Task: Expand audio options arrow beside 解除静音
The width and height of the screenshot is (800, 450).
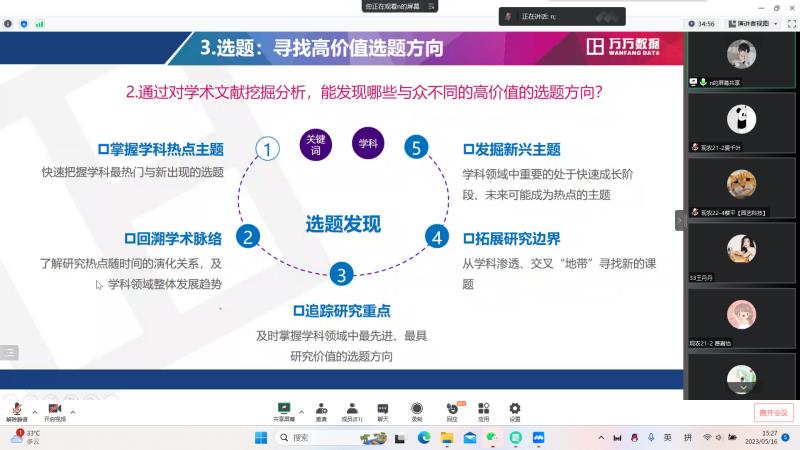Action: (x=34, y=411)
